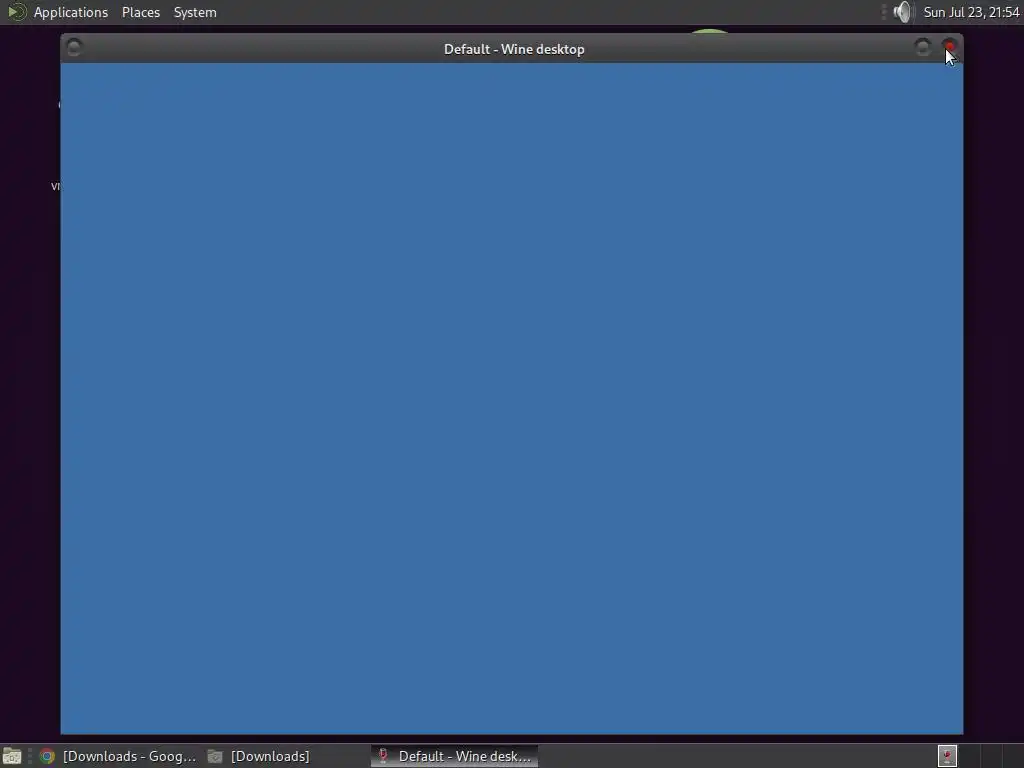Select the Default - Wine desktop taskbar item
1024x768 pixels.
pyautogui.click(x=455, y=756)
